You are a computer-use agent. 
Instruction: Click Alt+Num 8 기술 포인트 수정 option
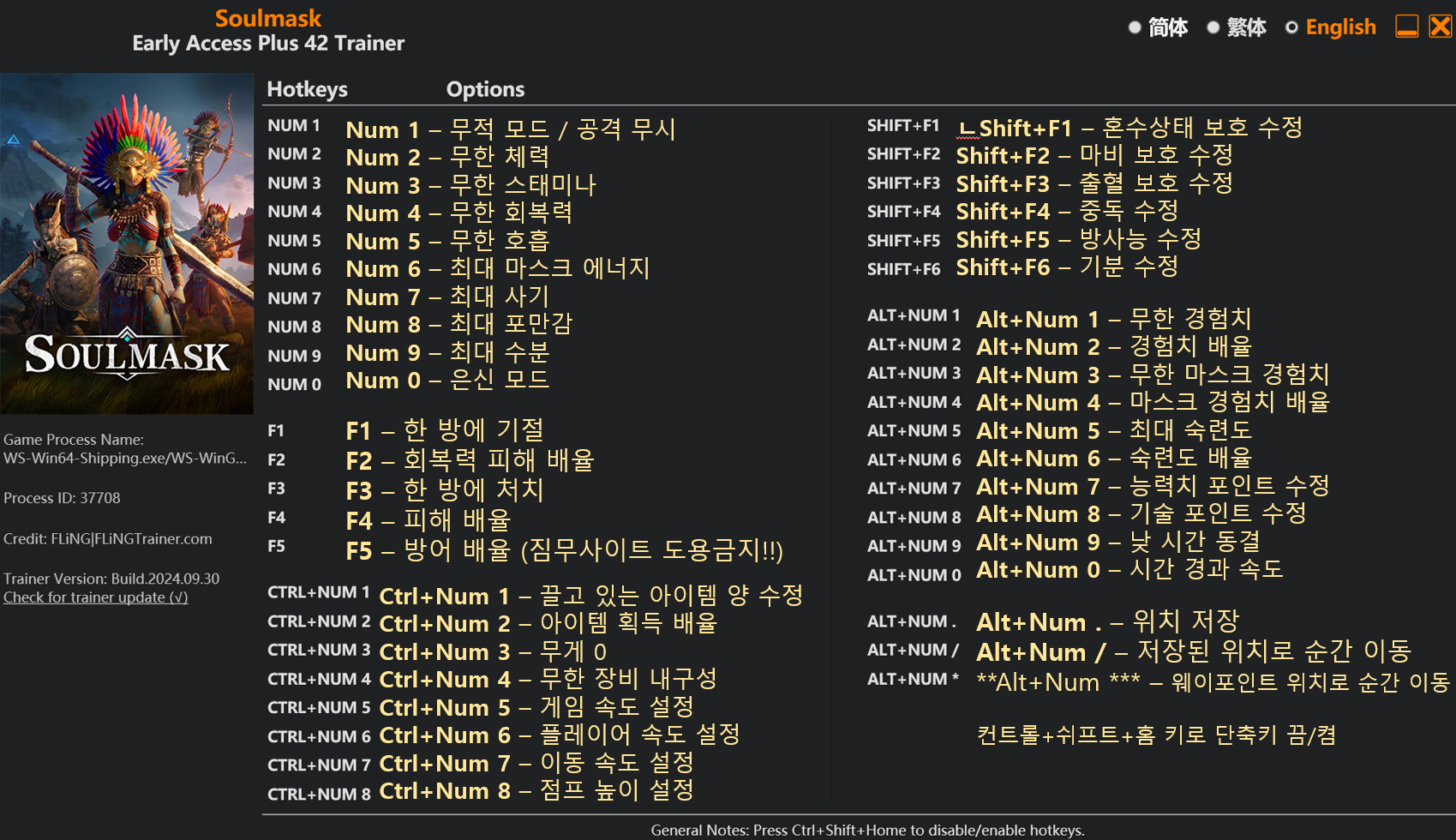point(1141,513)
